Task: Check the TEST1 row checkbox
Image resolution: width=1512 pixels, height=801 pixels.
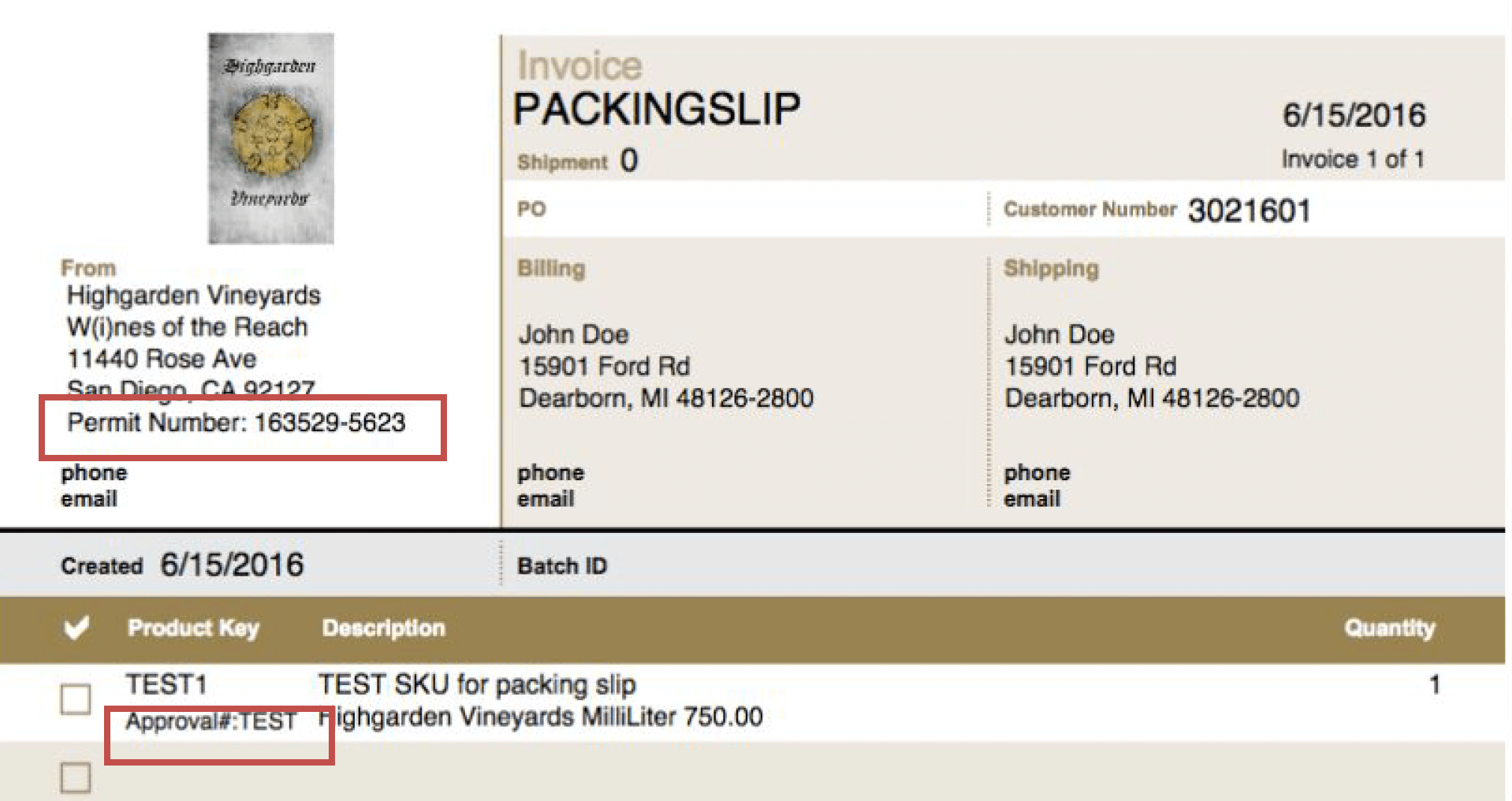Action: click(x=76, y=699)
